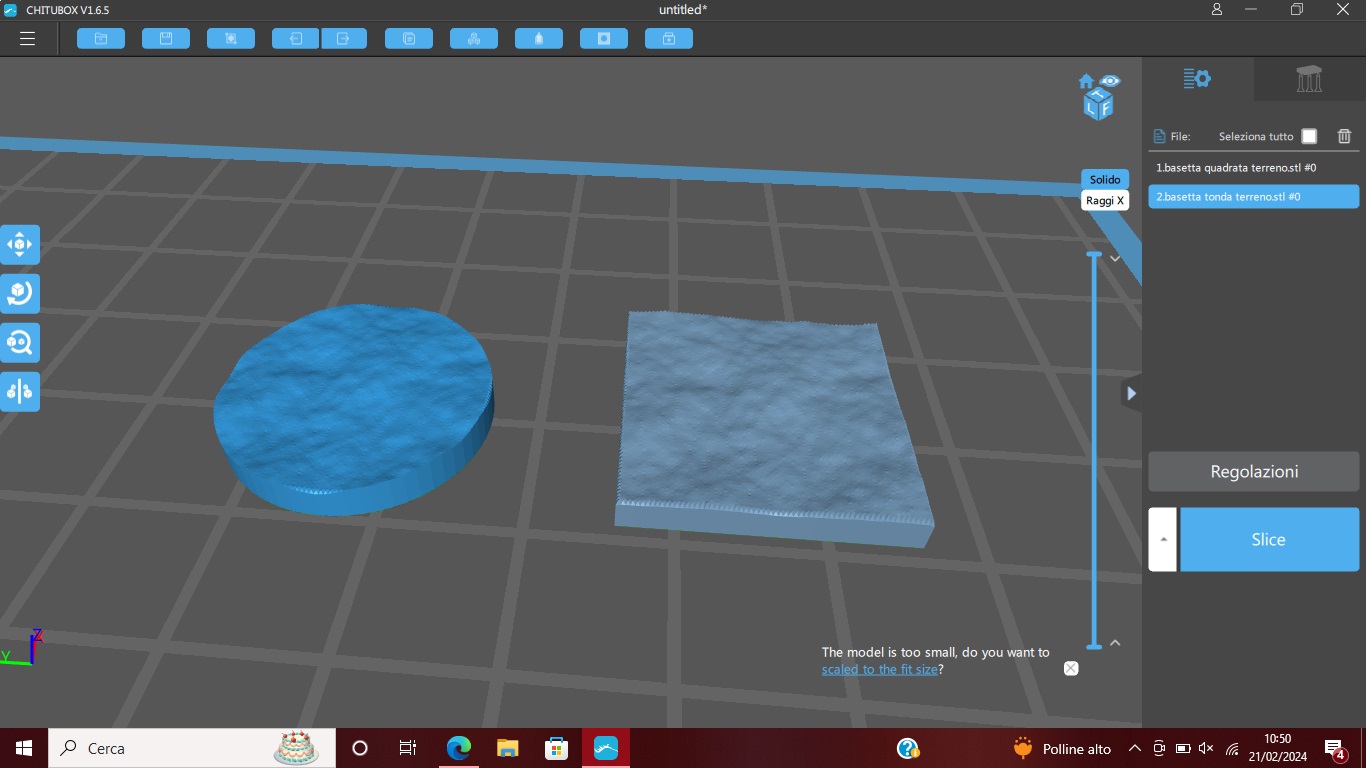Open Regolazioni settings
Screen dimensions: 1366x768
click(1254, 471)
